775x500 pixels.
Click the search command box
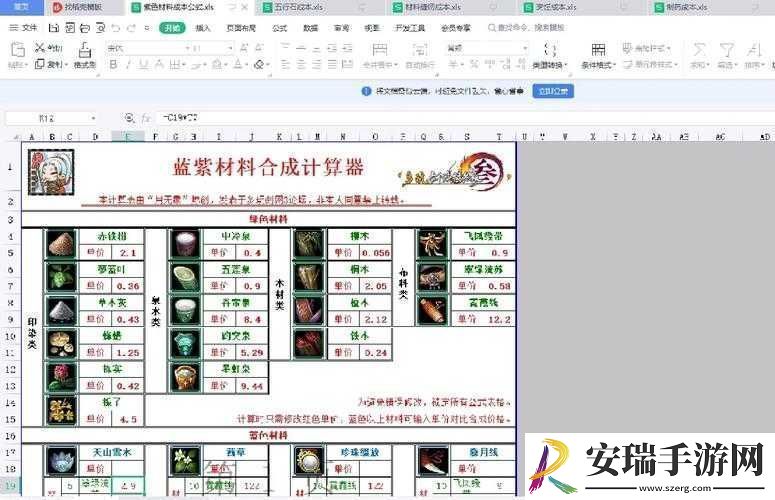pyautogui.click(x=526, y=28)
